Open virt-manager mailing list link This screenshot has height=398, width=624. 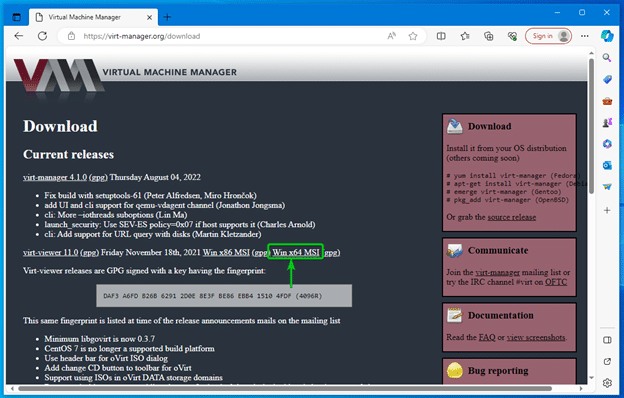point(497,272)
